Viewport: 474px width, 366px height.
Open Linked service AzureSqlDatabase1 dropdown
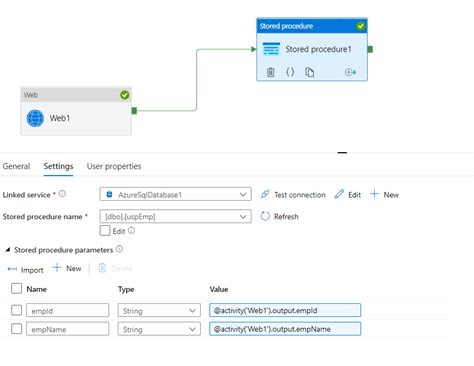[175, 194]
